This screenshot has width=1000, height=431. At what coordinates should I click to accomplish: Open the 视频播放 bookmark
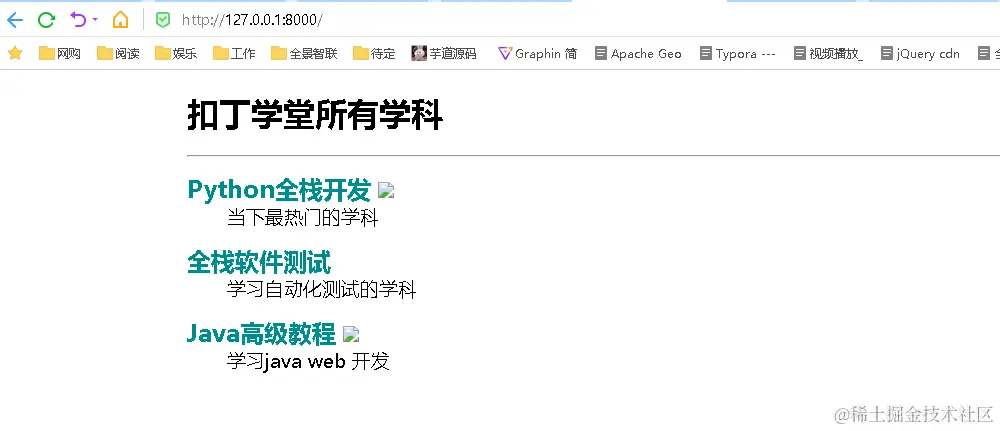[828, 54]
